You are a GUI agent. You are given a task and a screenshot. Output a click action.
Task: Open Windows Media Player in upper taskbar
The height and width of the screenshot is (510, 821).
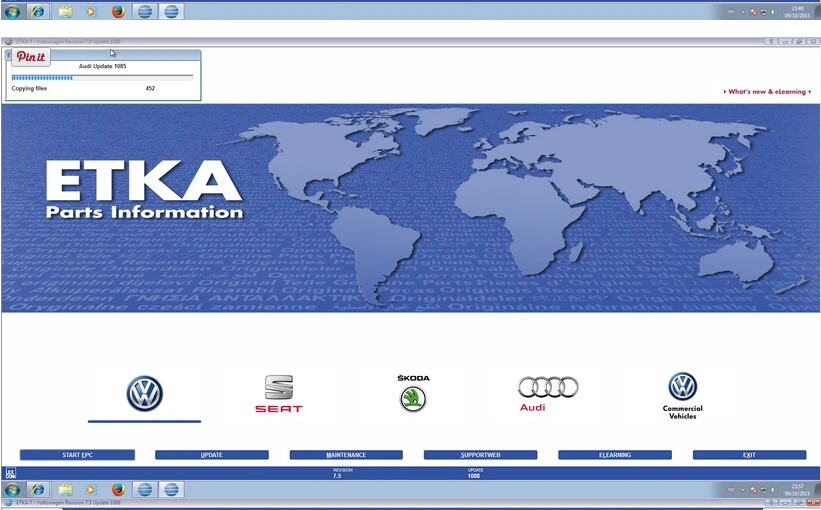[91, 12]
